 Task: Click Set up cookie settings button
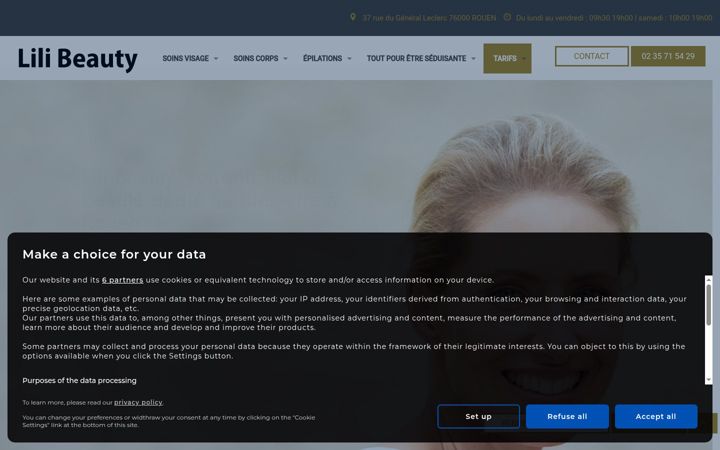point(478,416)
